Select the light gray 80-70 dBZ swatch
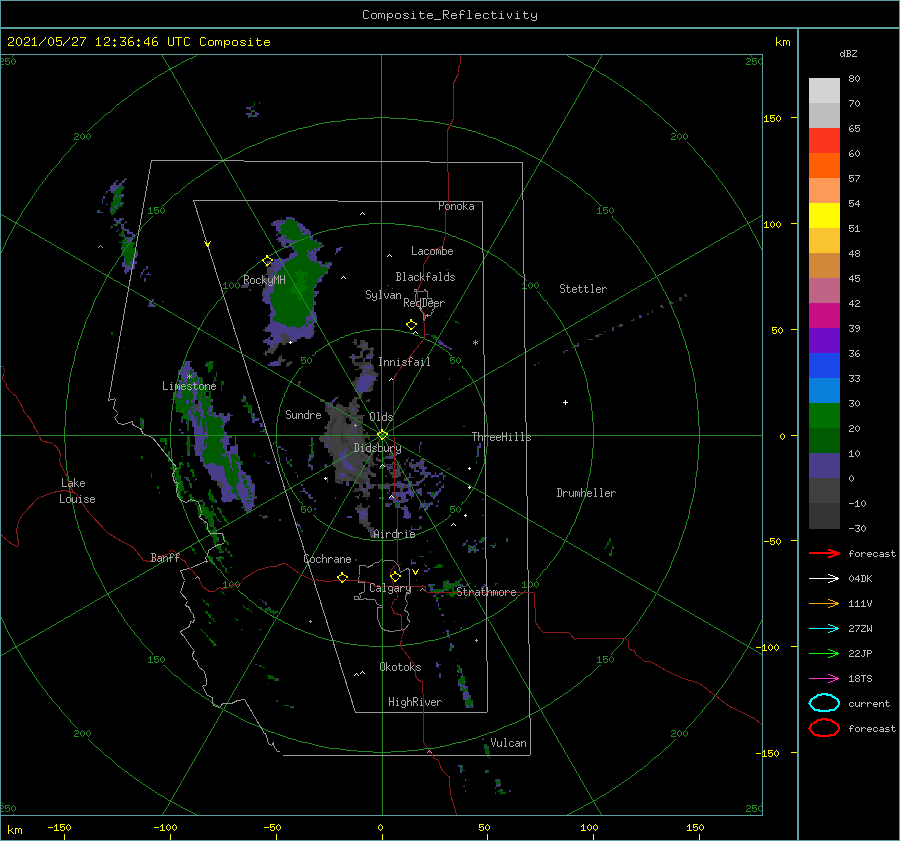Image resolution: width=900 pixels, height=841 pixels. (x=824, y=90)
